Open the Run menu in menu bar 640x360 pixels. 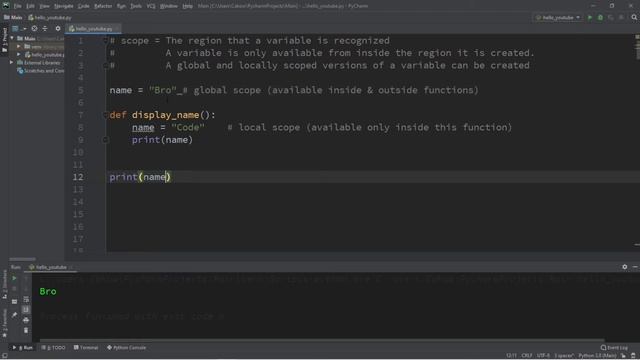point(121,6)
